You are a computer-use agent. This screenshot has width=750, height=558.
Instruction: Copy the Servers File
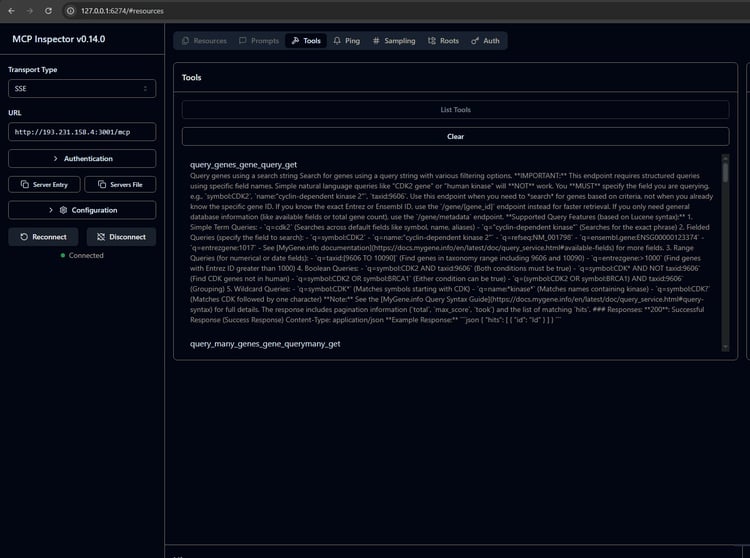(120, 185)
